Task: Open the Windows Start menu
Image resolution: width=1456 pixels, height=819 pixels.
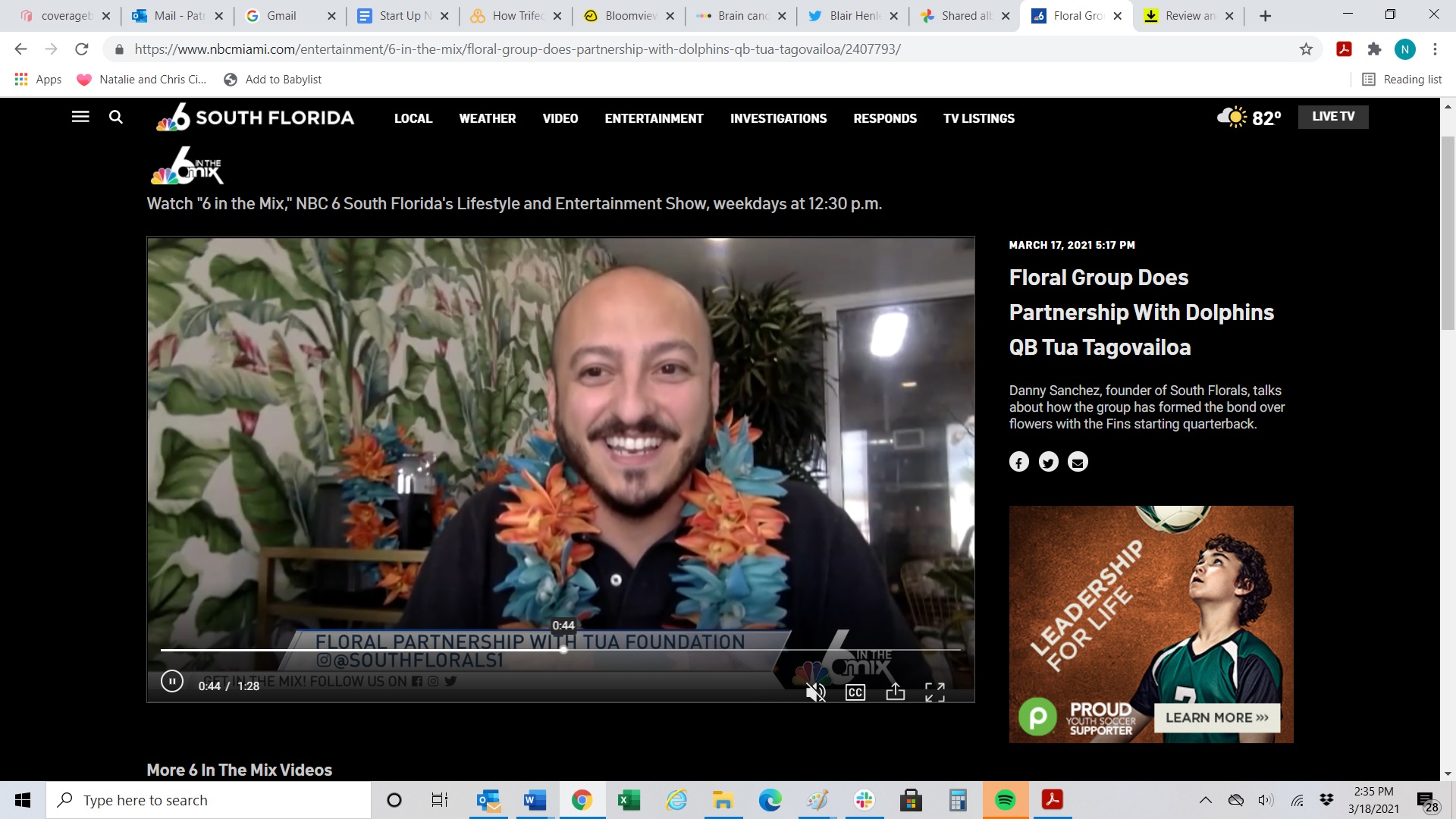Action: tap(23, 800)
